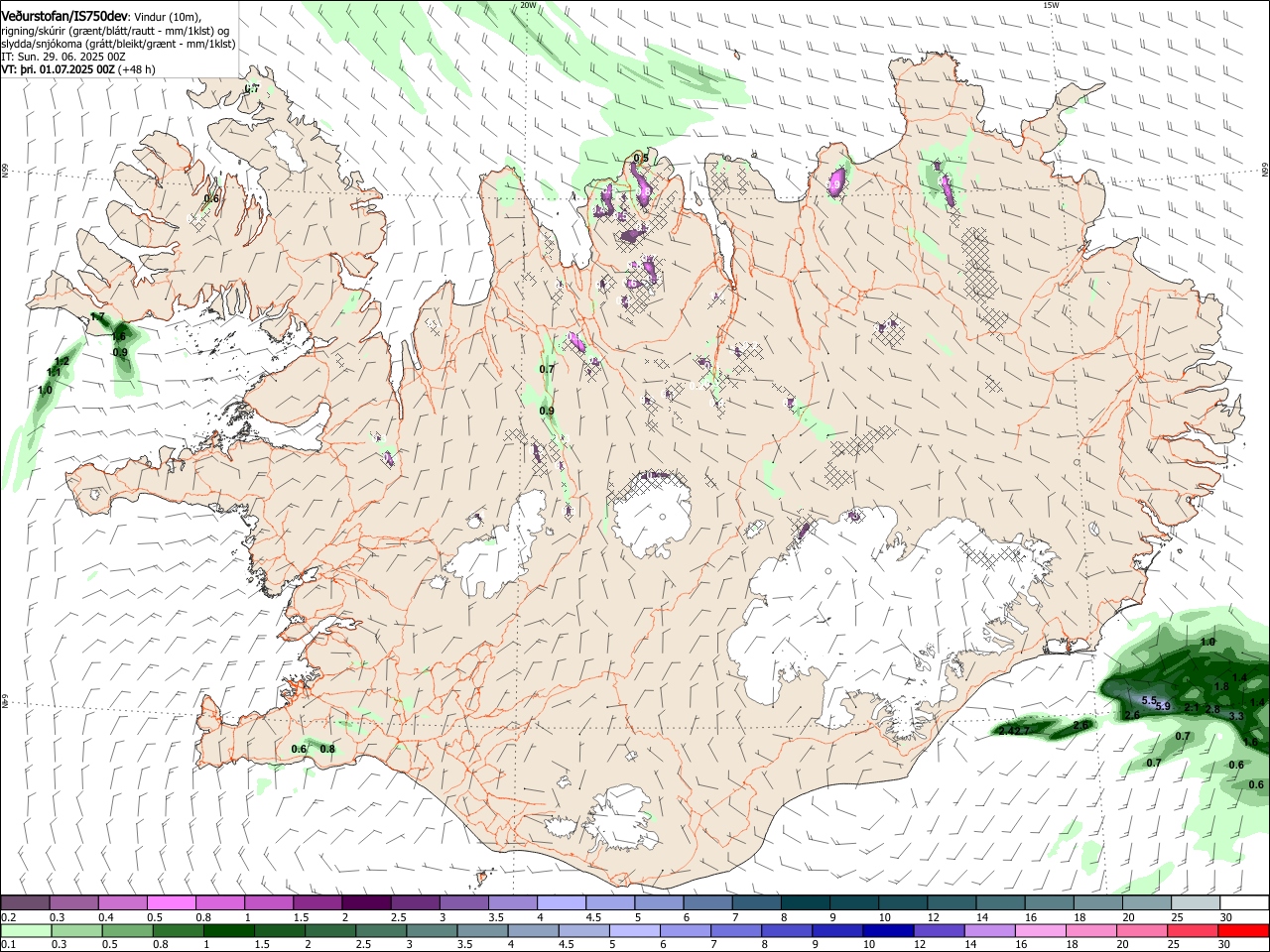Select the red swatch labeled 30 in bottom legend
1270x952 pixels.
(1243, 930)
